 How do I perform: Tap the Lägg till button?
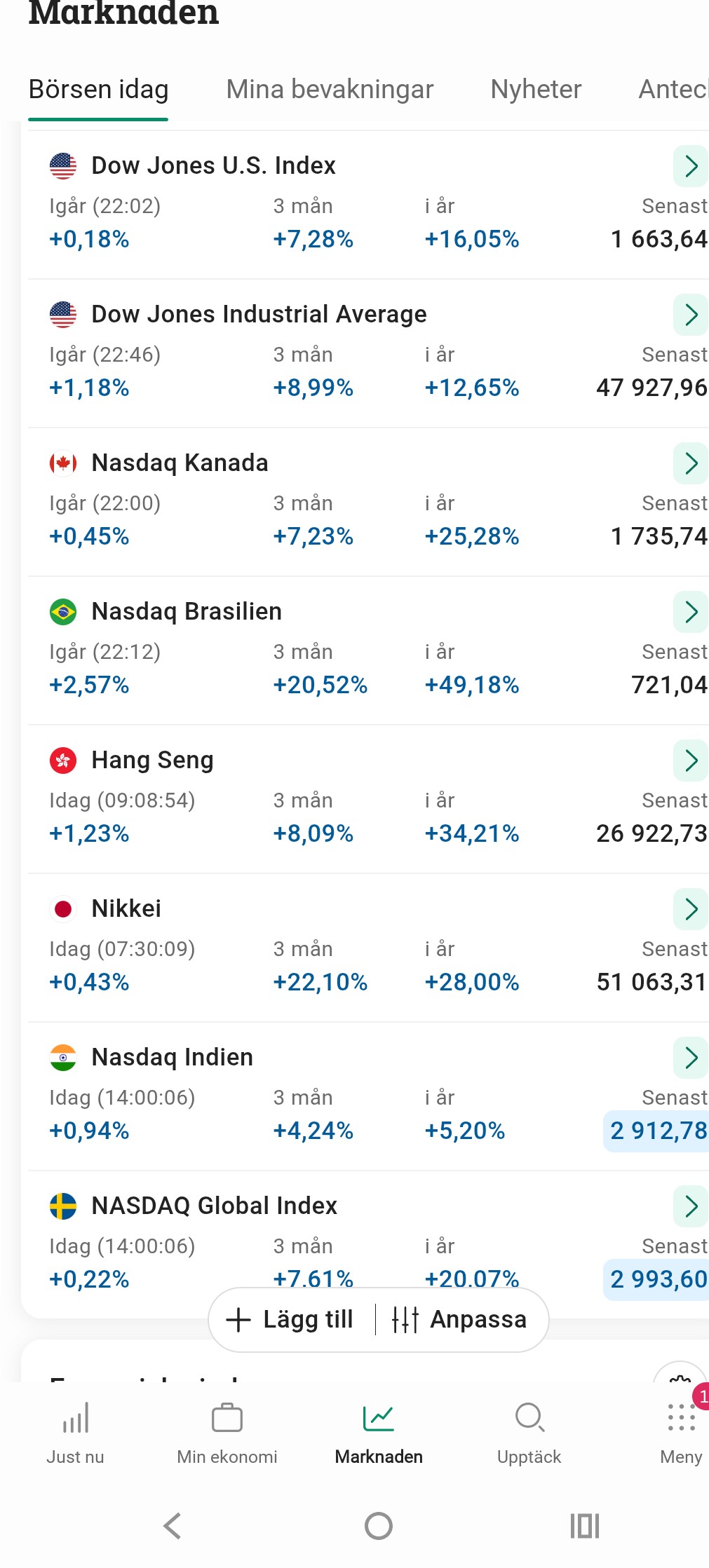coord(290,1319)
